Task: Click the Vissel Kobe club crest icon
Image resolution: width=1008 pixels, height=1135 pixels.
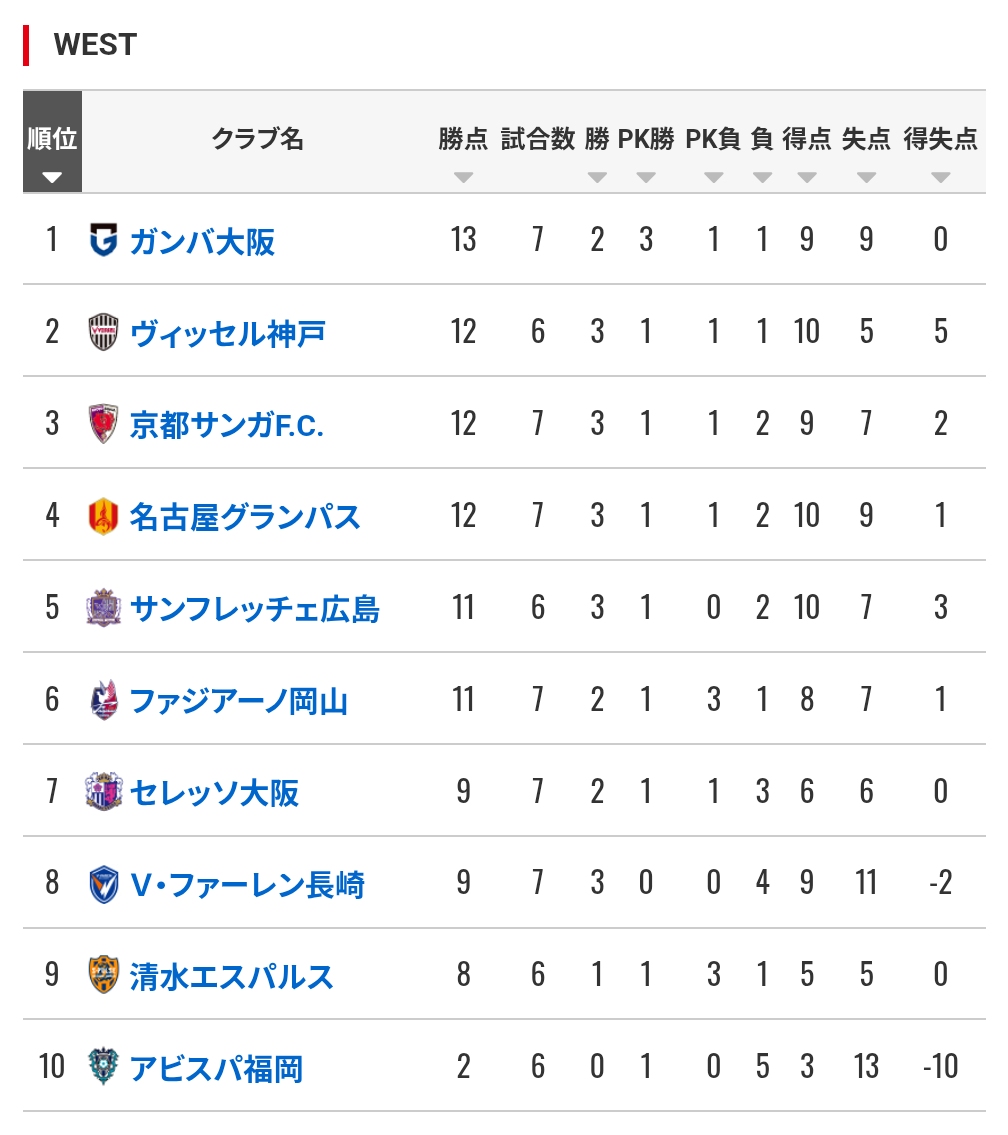Action: point(103,333)
